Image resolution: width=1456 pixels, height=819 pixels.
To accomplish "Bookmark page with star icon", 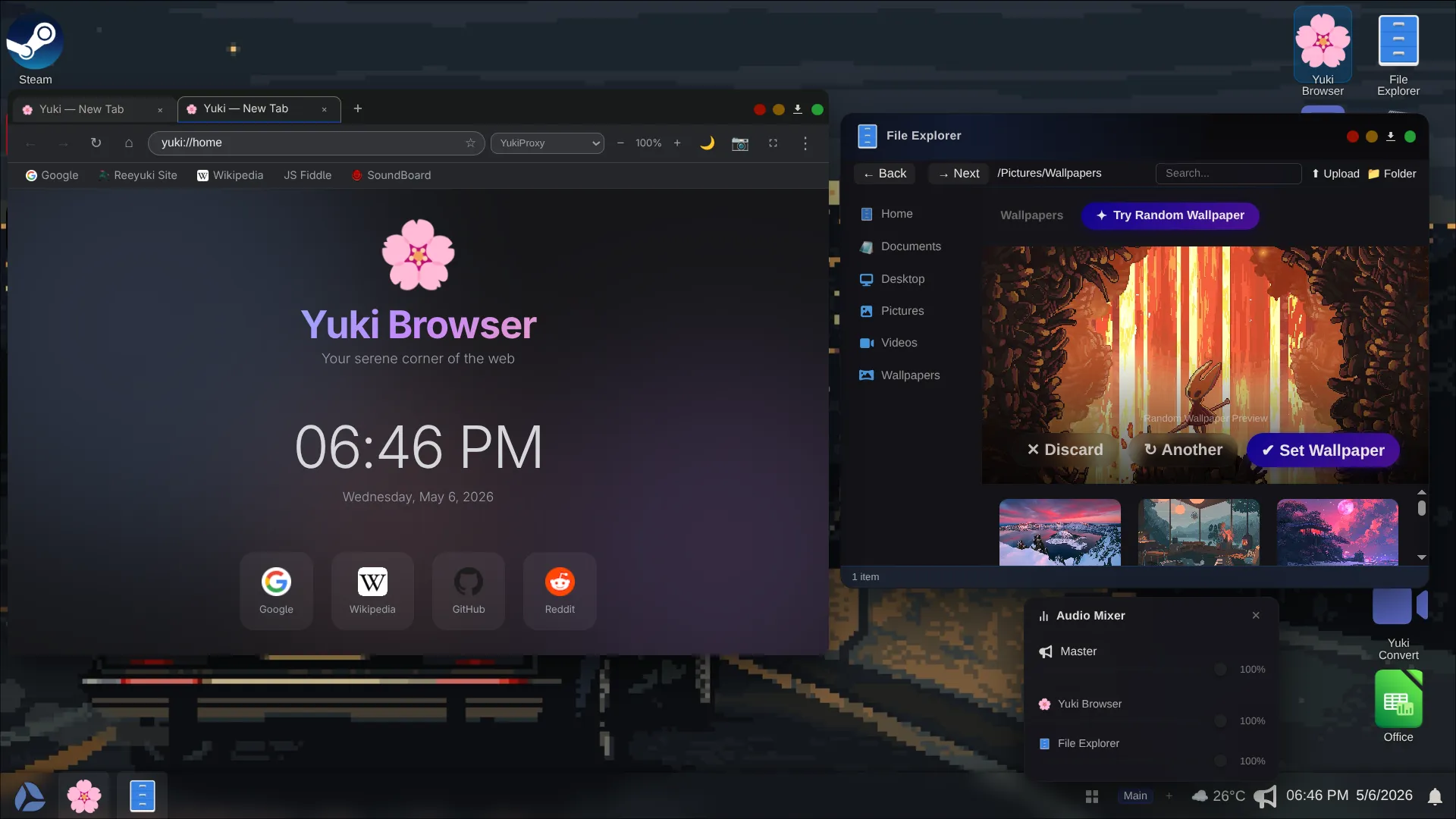I will coord(470,143).
